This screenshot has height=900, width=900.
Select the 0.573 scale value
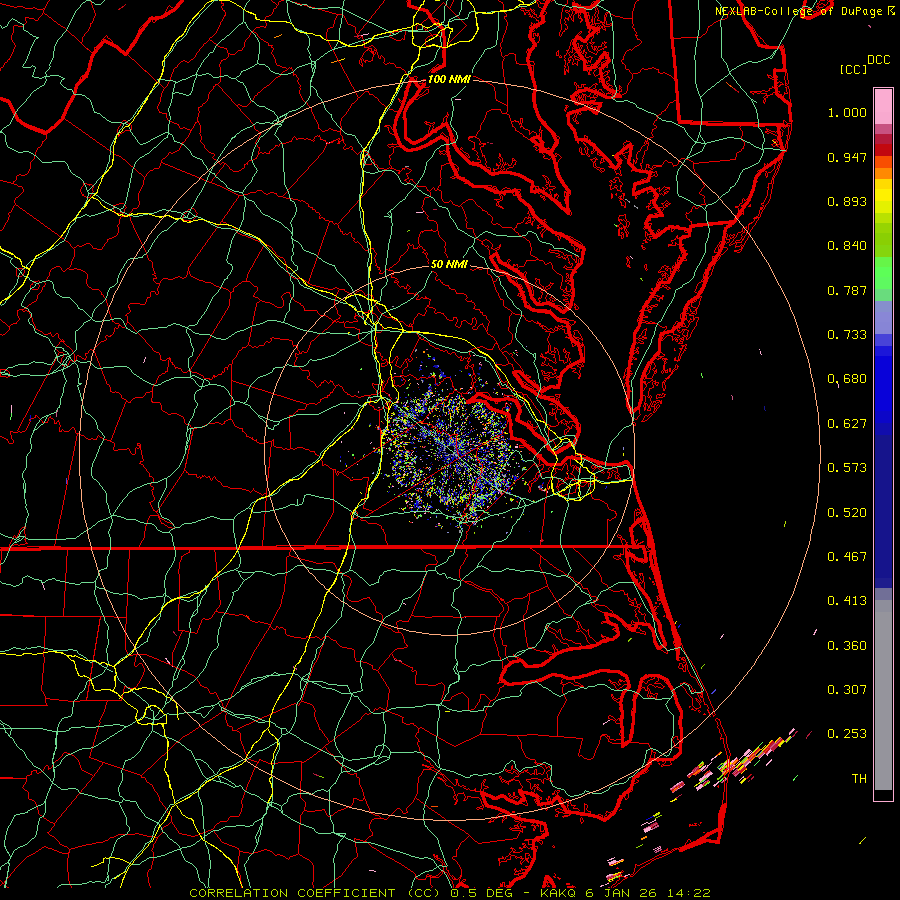[847, 468]
